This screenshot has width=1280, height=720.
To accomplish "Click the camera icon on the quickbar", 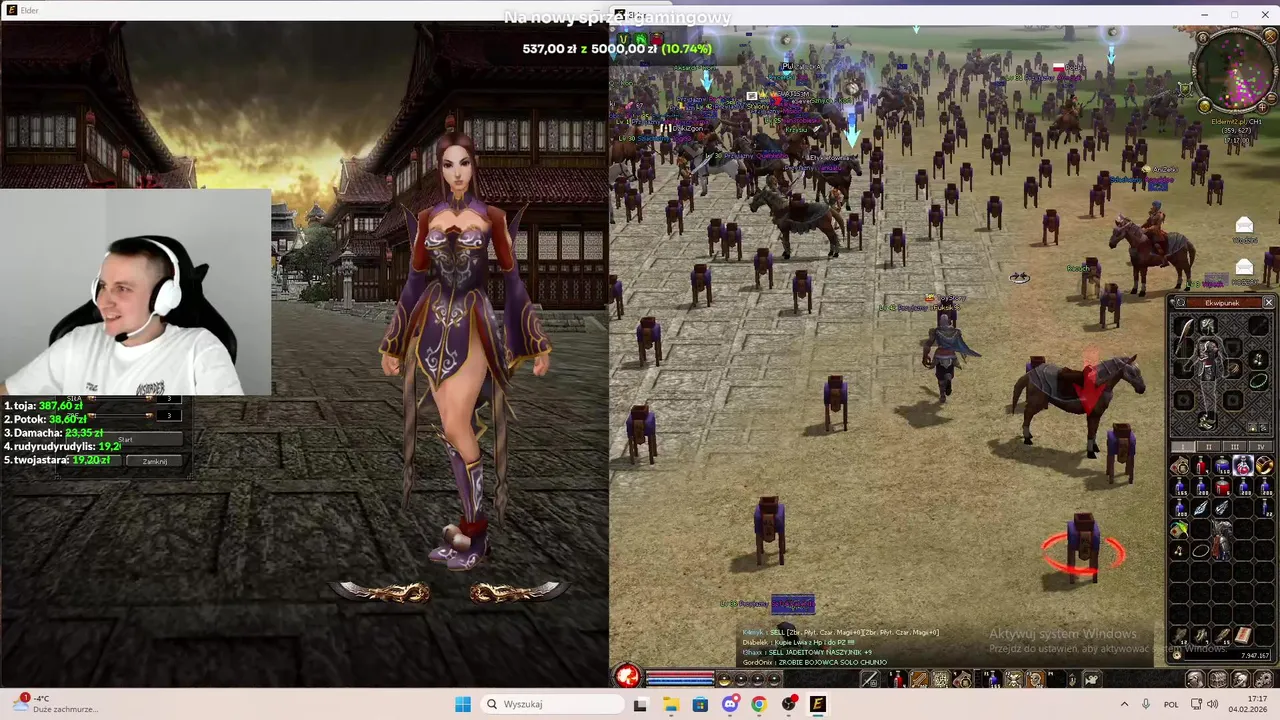I will click(1091, 679).
